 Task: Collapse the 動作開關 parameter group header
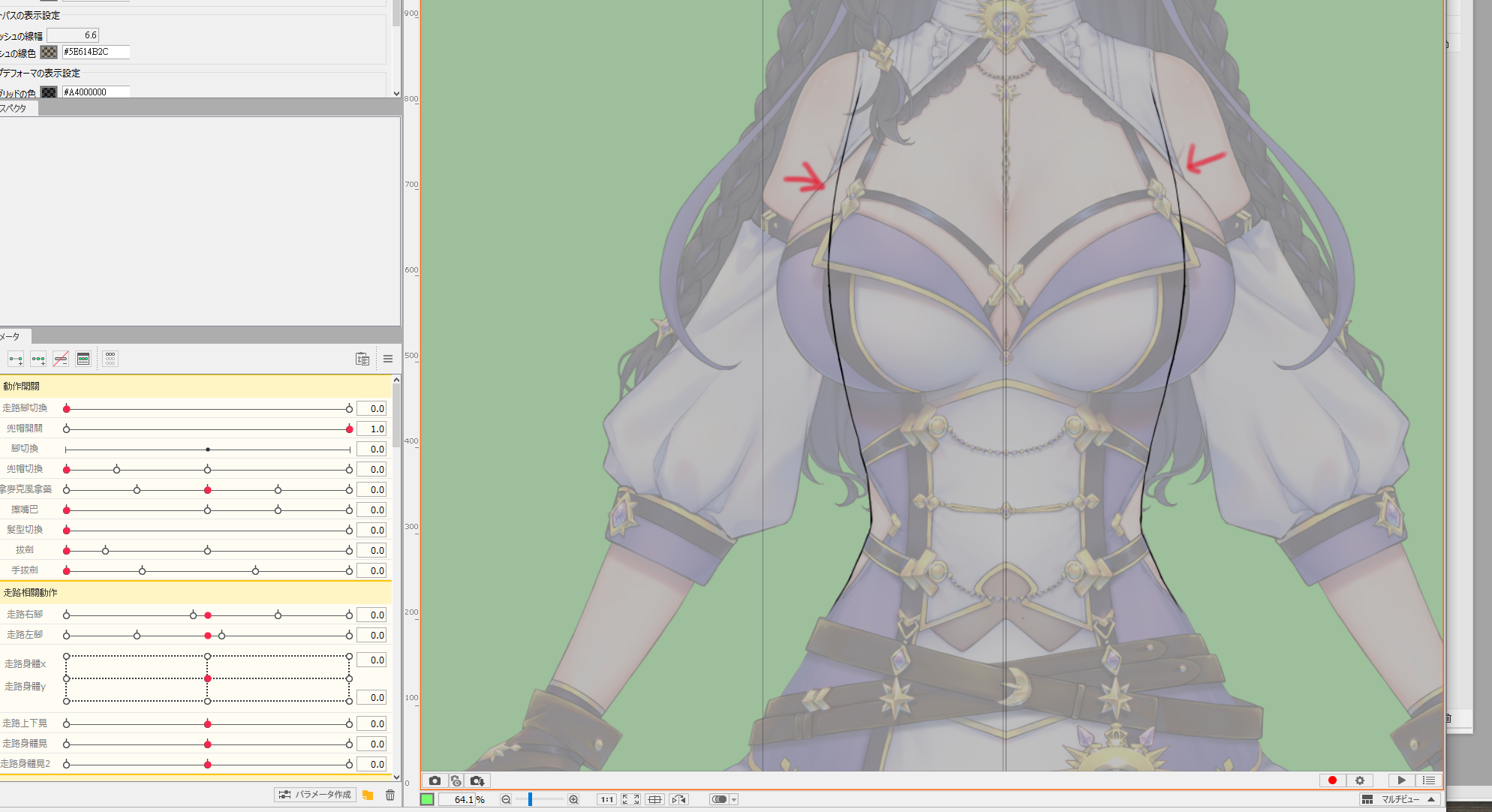195,386
